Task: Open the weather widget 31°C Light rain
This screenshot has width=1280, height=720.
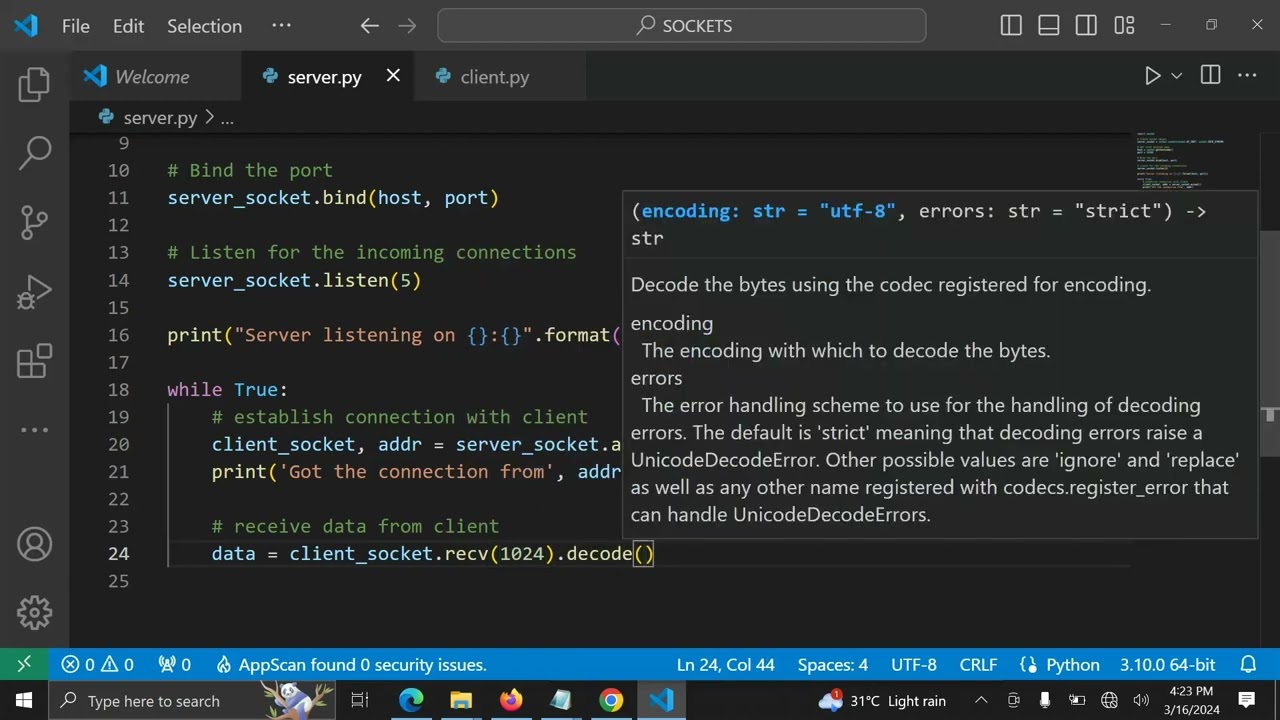Action: coord(882,700)
